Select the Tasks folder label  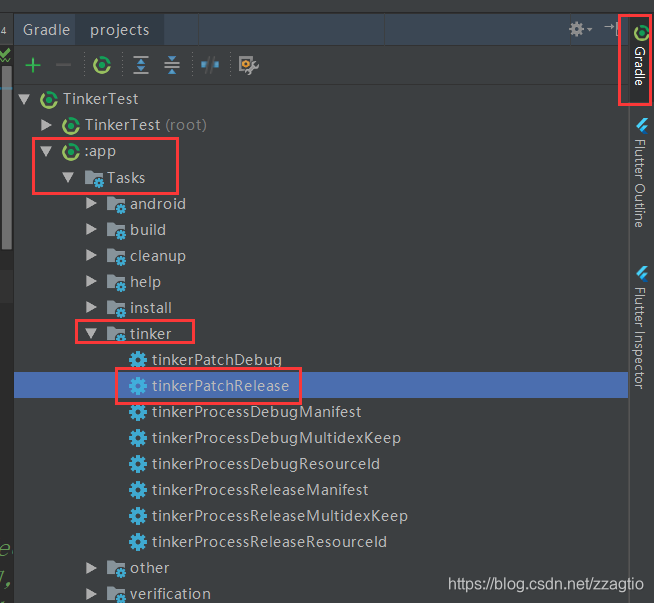126,178
